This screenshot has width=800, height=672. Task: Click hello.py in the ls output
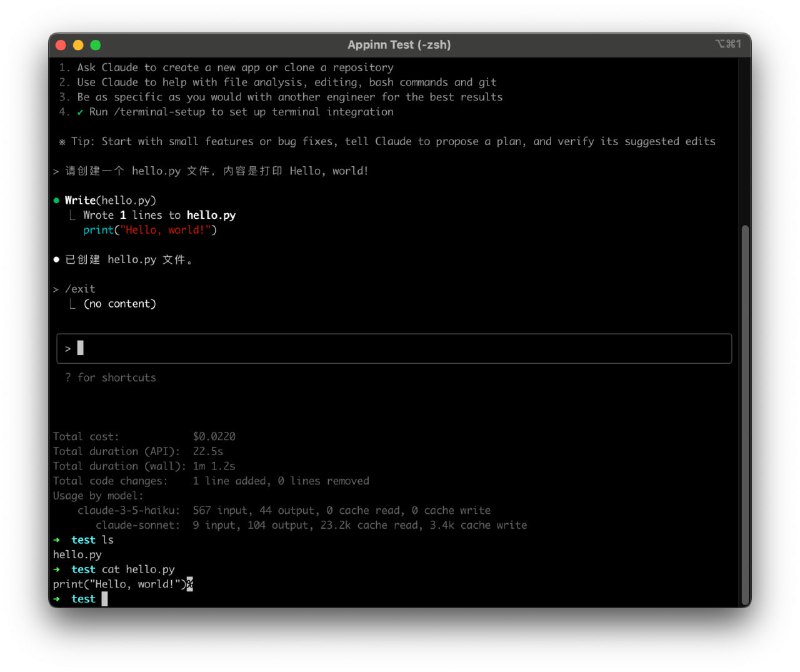click(77, 555)
